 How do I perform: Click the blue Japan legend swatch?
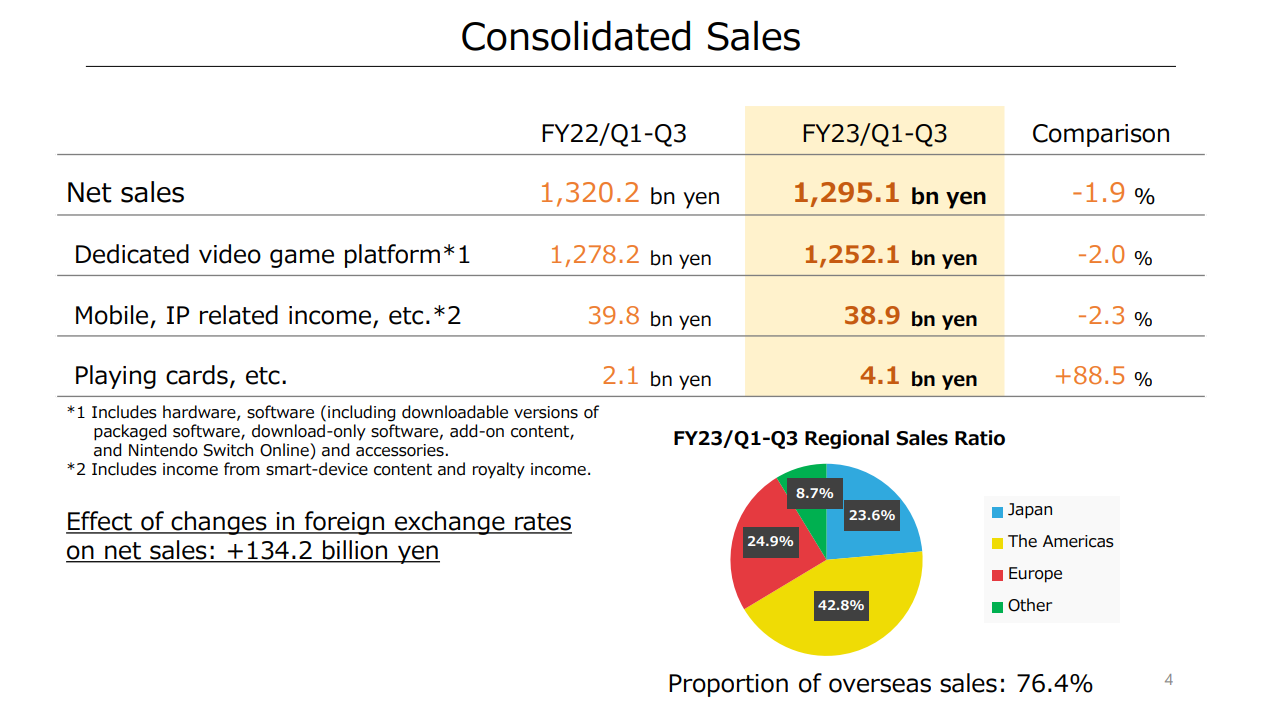[997, 511]
